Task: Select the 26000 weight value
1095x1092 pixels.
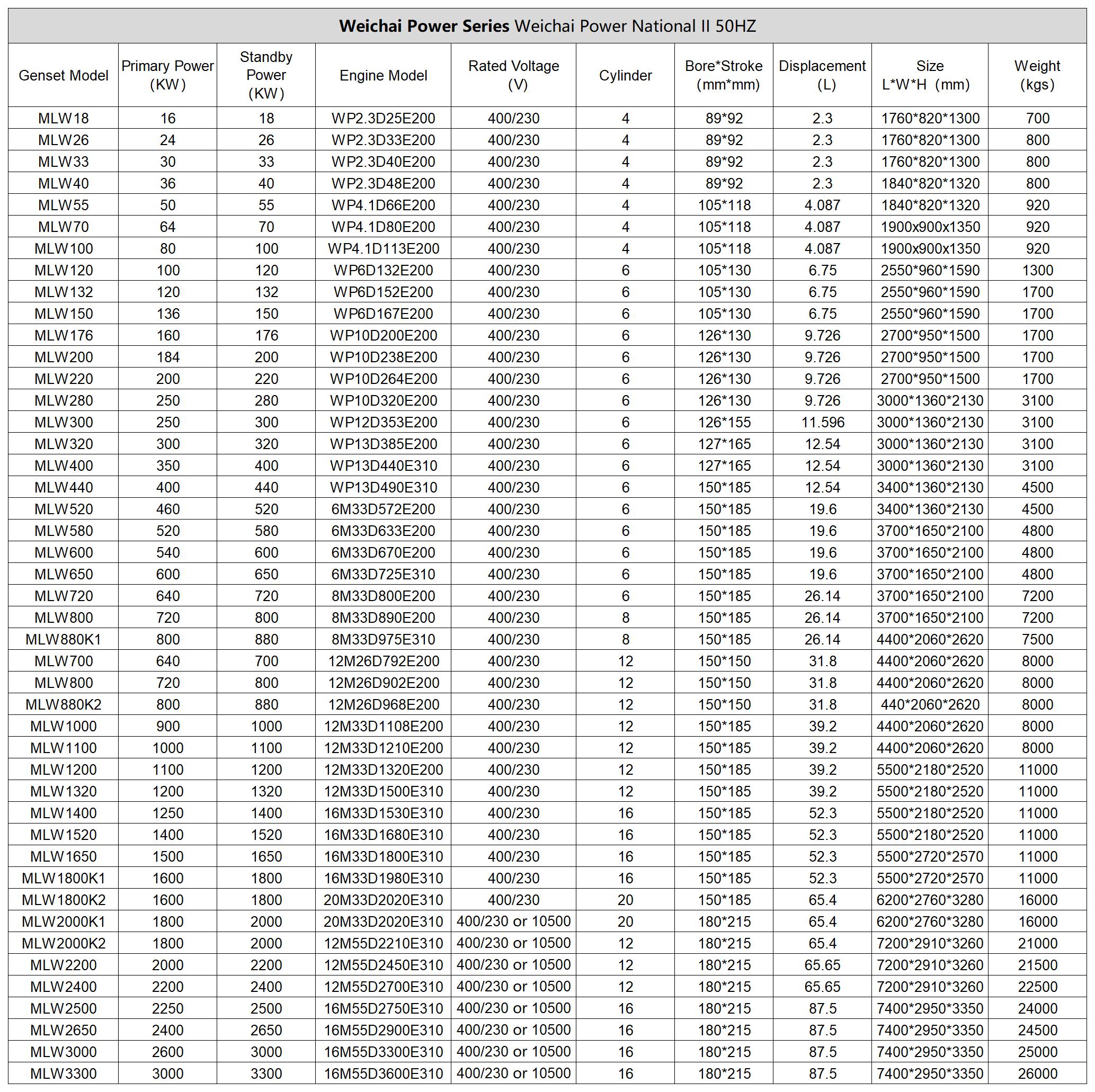Action: 1038,1073
